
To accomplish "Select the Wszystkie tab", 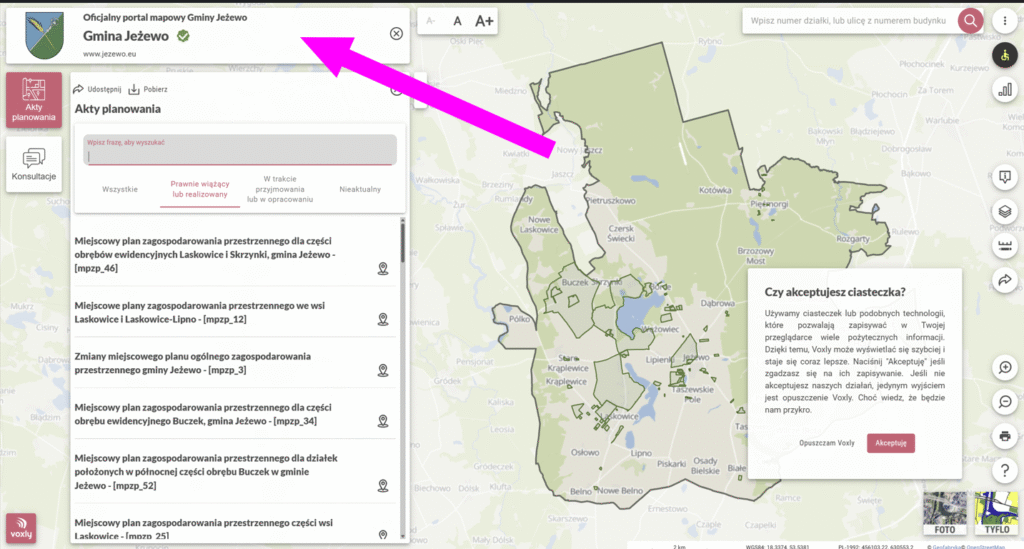I will pyautogui.click(x=120, y=189).
